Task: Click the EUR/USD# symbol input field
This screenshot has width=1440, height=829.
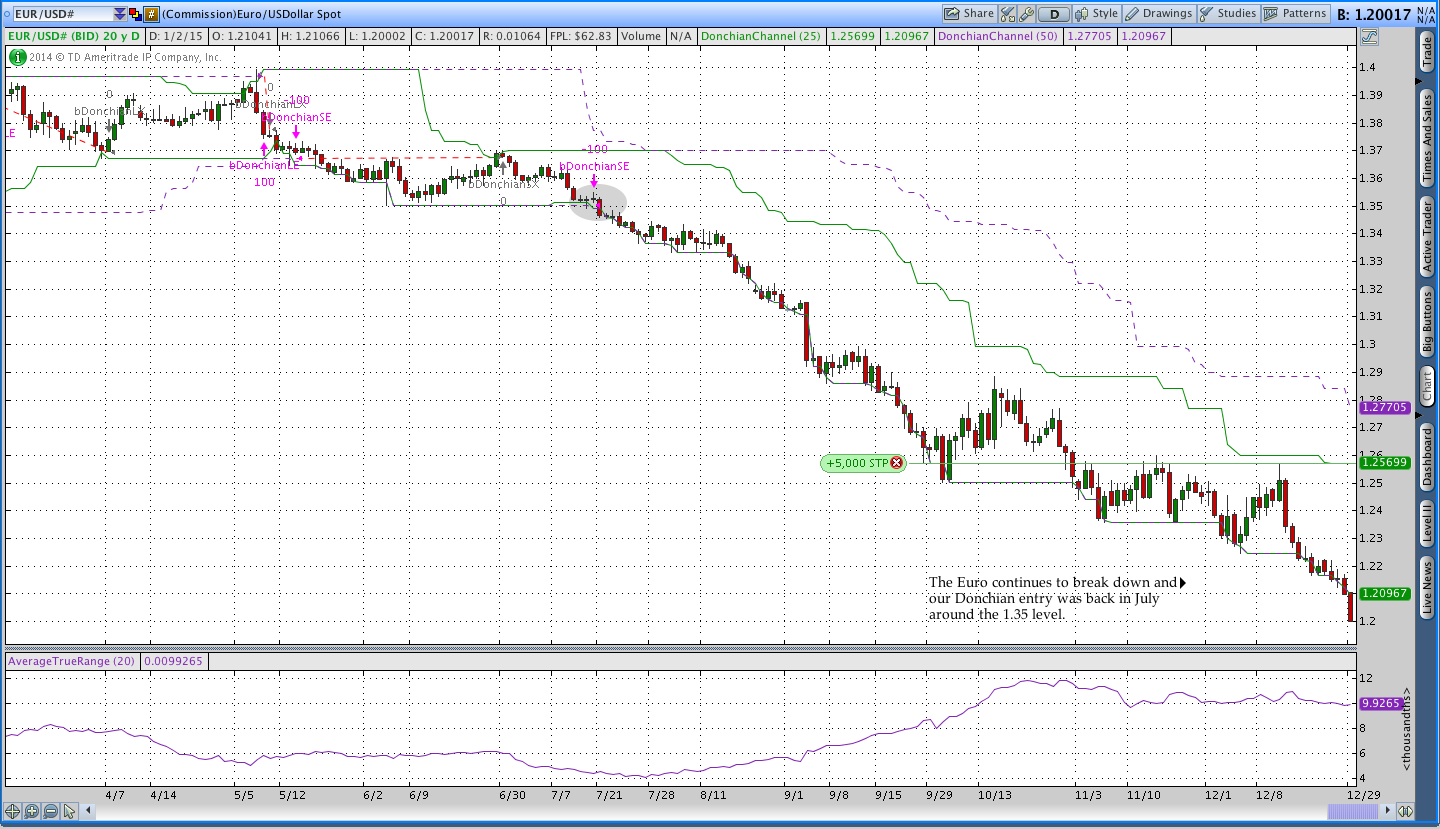Action: [62, 14]
